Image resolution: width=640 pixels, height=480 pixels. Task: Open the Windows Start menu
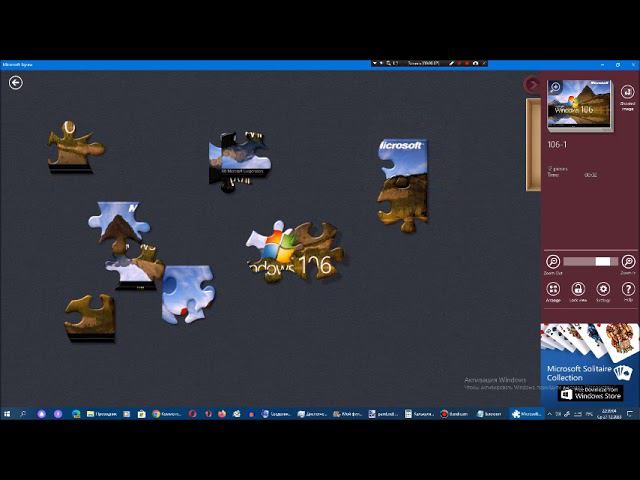coord(7,414)
